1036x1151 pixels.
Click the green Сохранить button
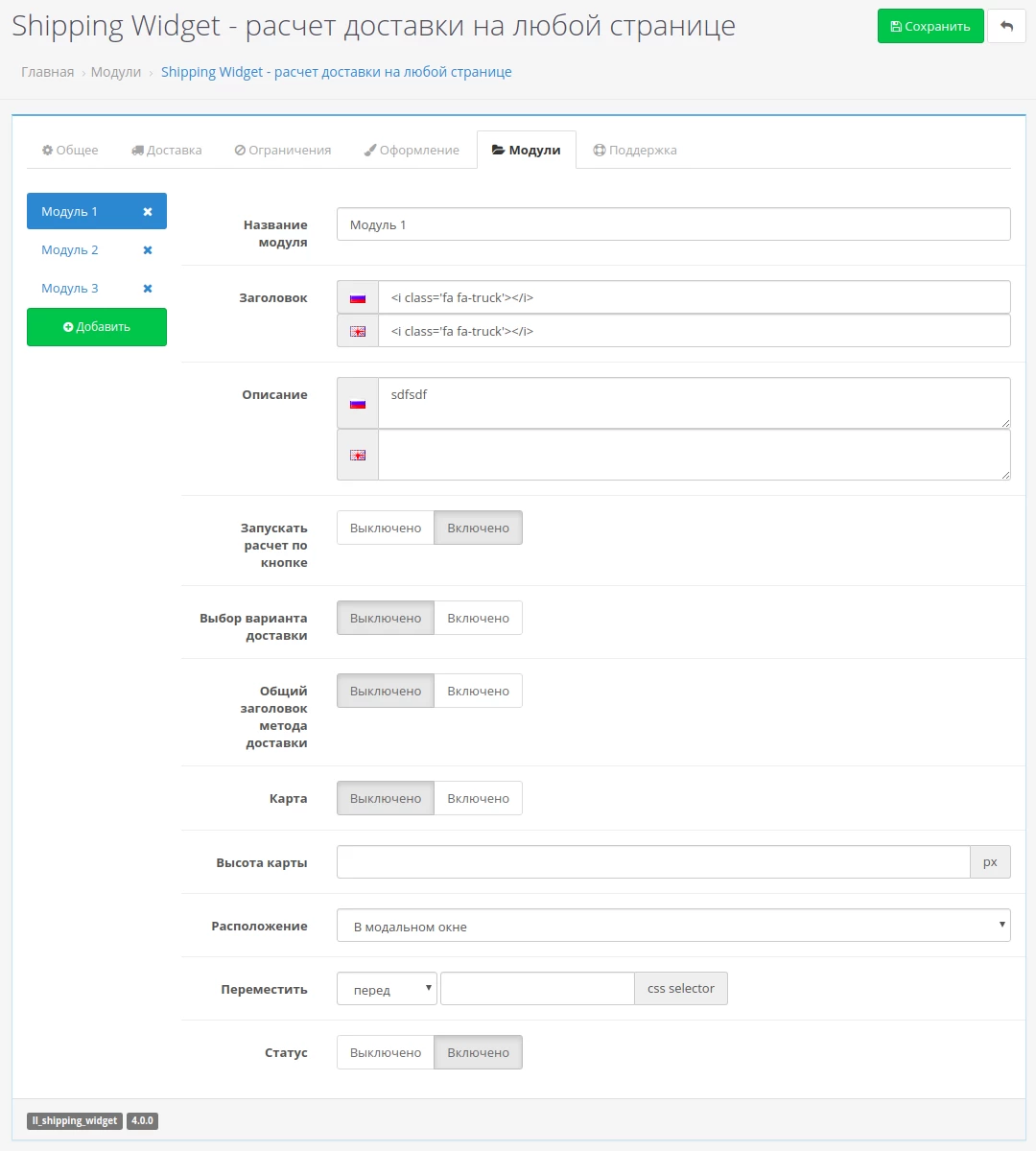930,26
